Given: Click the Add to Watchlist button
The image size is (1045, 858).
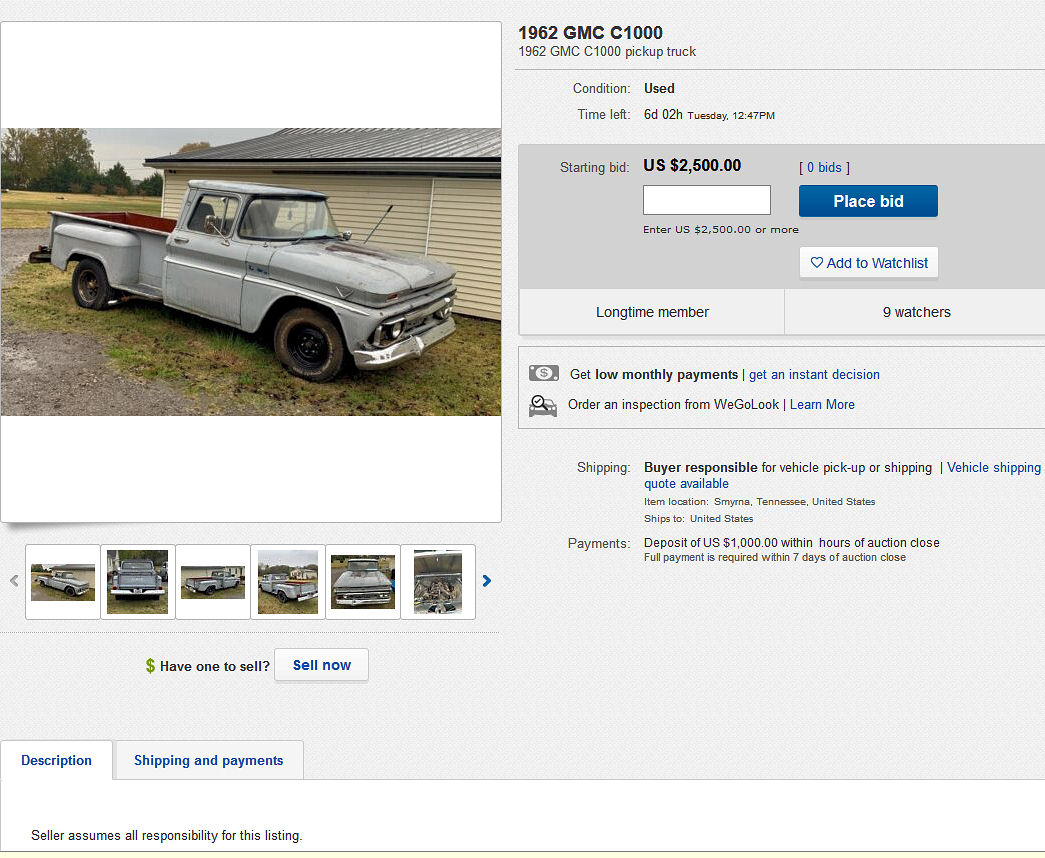Looking at the screenshot, I should [x=868, y=263].
